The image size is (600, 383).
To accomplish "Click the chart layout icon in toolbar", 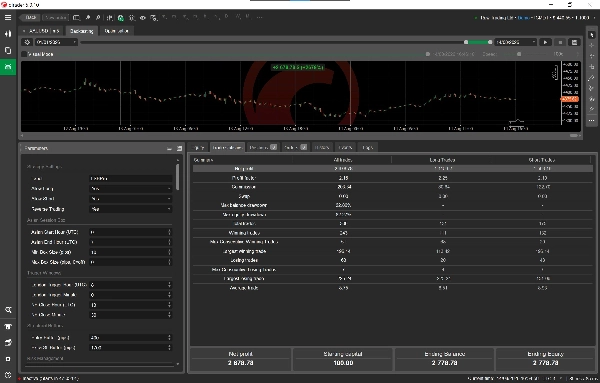I will click(76, 18).
